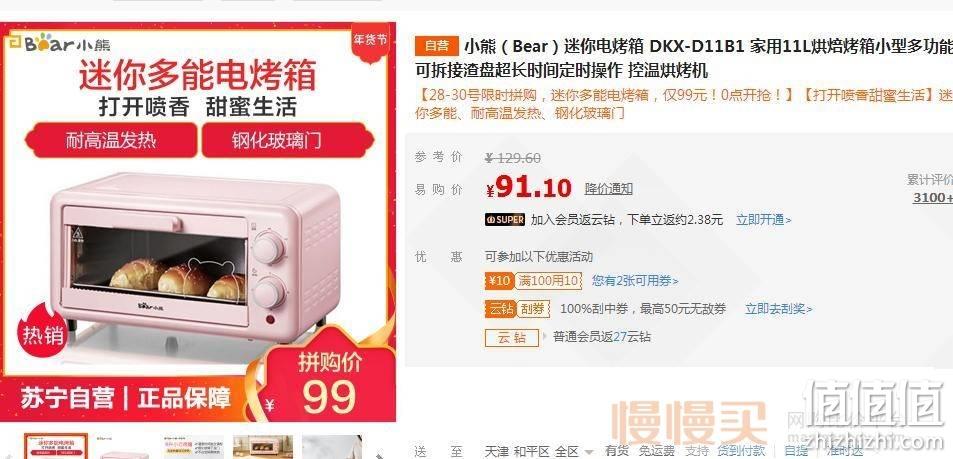
Task: Click the ¥10 coupon tag
Action: [500, 281]
